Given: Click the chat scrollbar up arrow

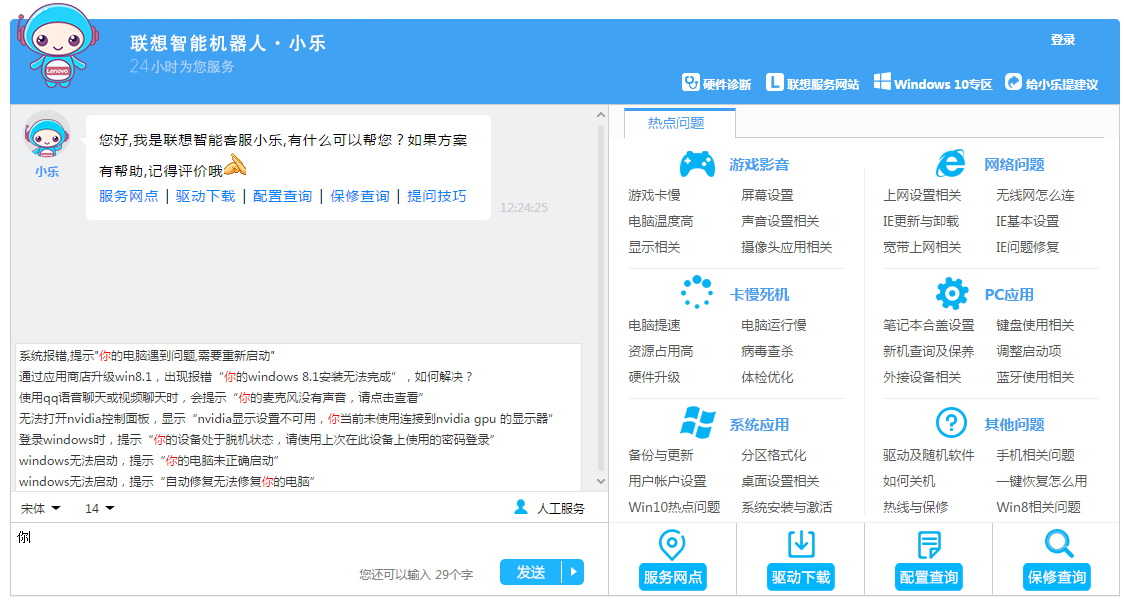Looking at the screenshot, I should tap(601, 115).
